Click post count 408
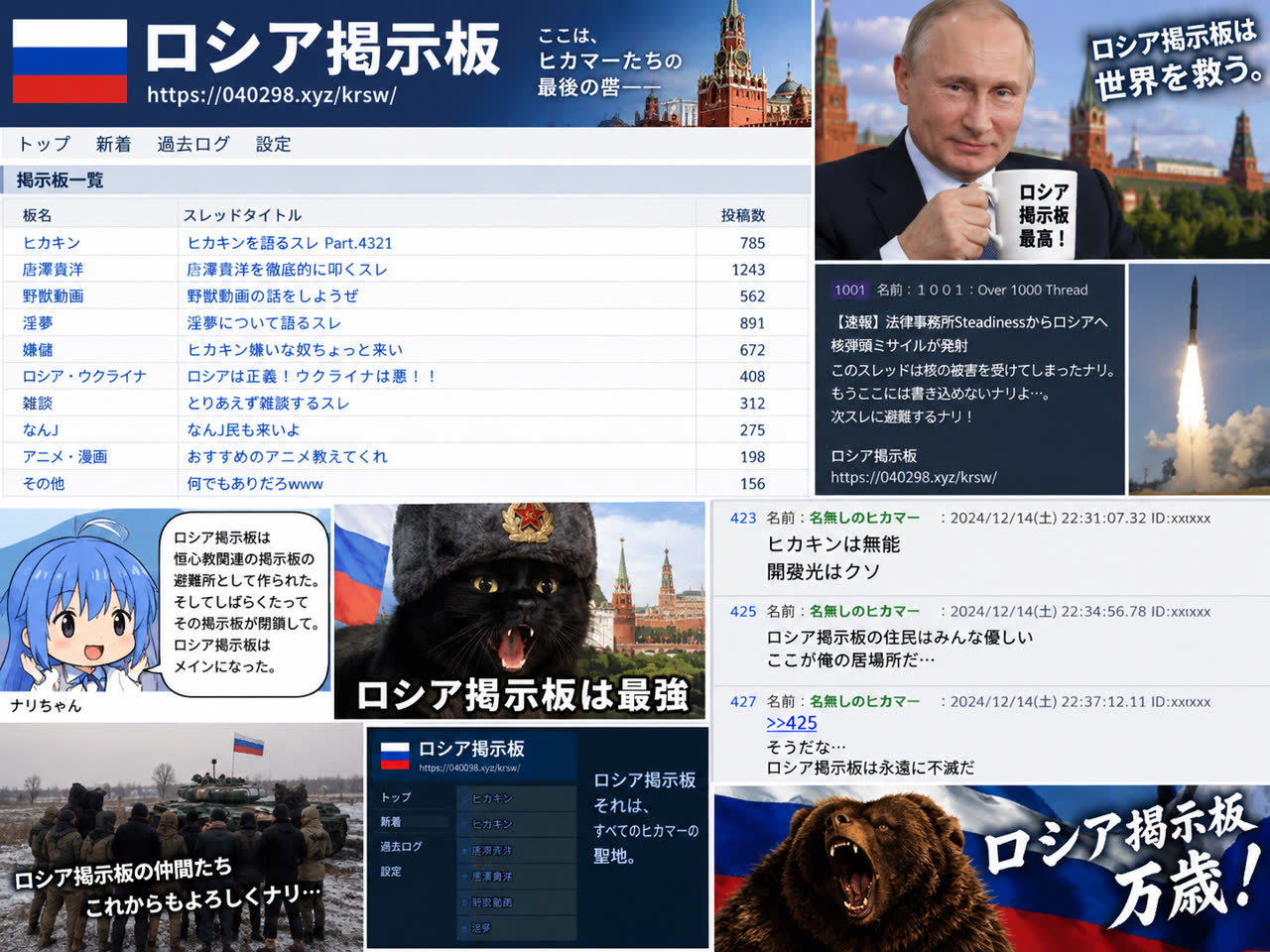Screen dimensions: 1270x952 752,377
